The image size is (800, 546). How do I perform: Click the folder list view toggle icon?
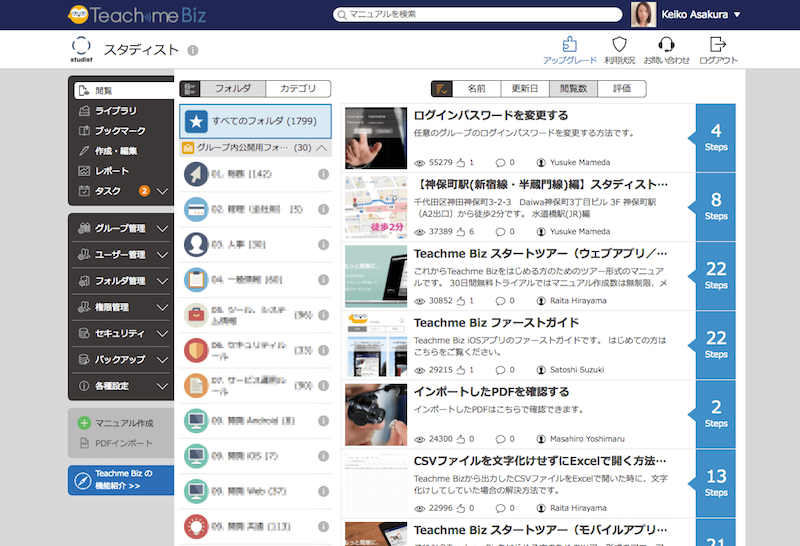pyautogui.click(x=190, y=89)
